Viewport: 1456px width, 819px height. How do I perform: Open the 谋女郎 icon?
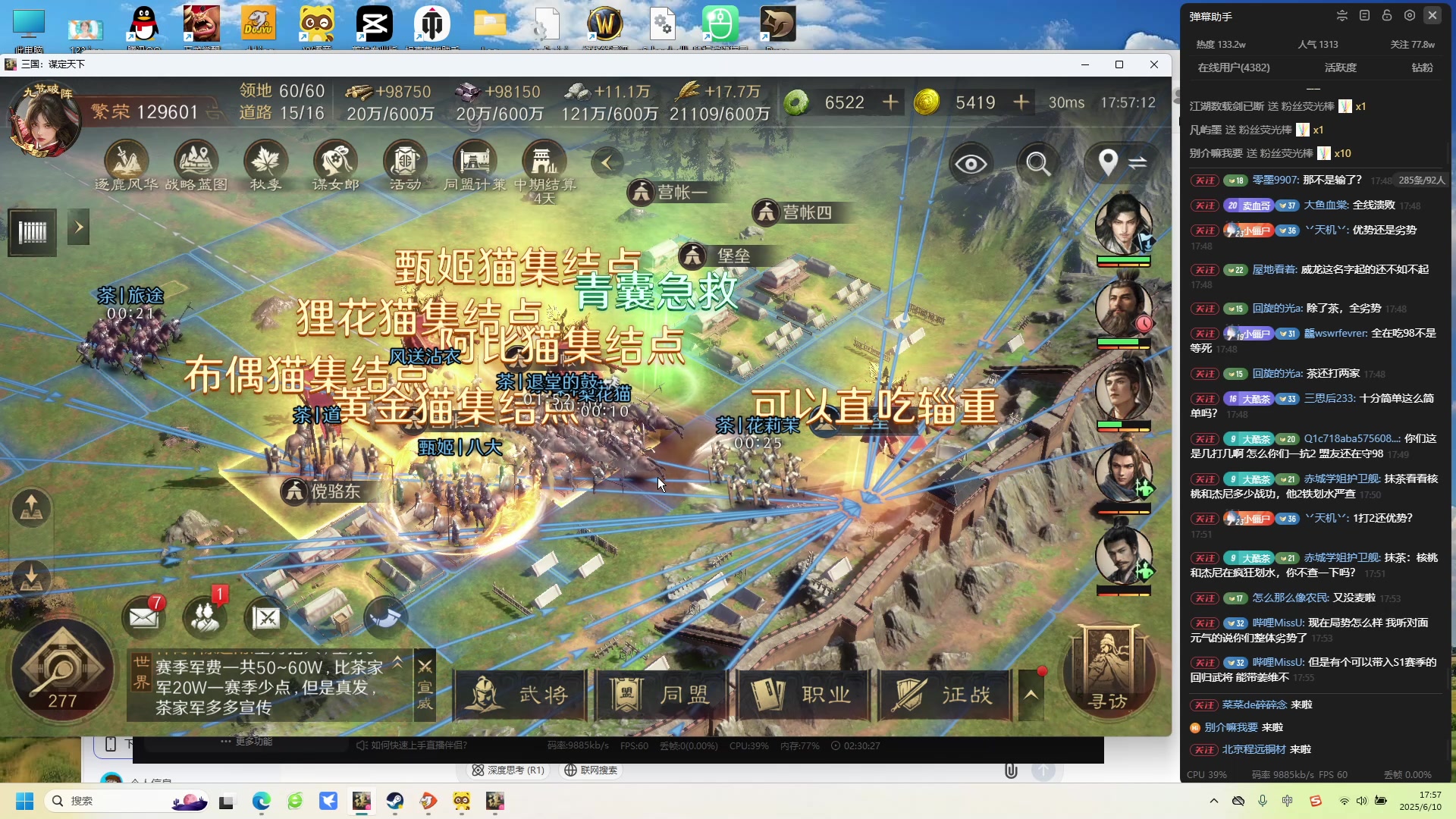coord(335,165)
